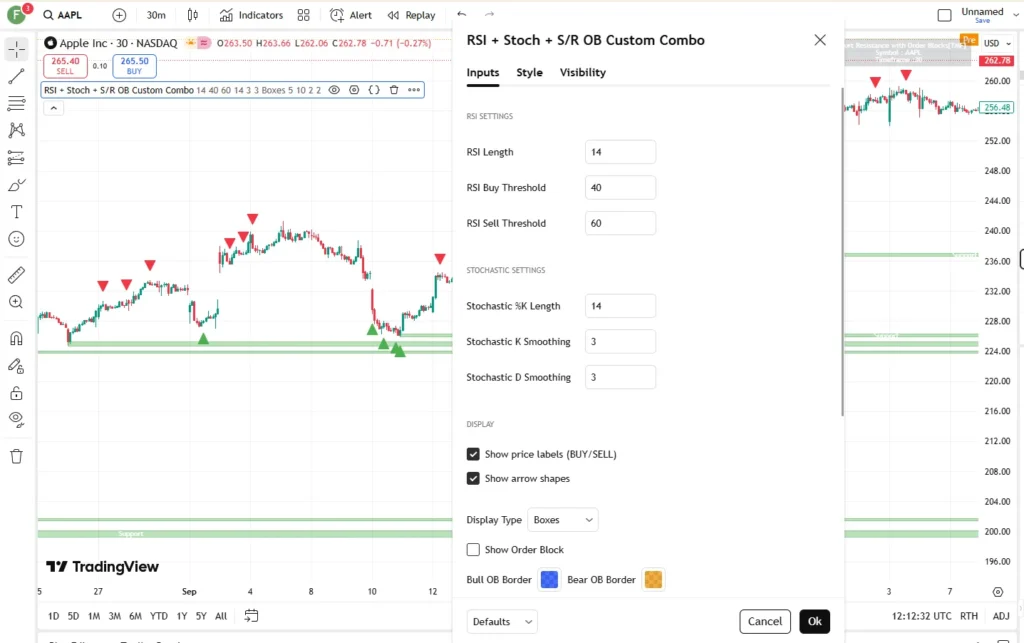1024x643 pixels.
Task: Click the Stochastic %K Length field
Action: tap(620, 306)
